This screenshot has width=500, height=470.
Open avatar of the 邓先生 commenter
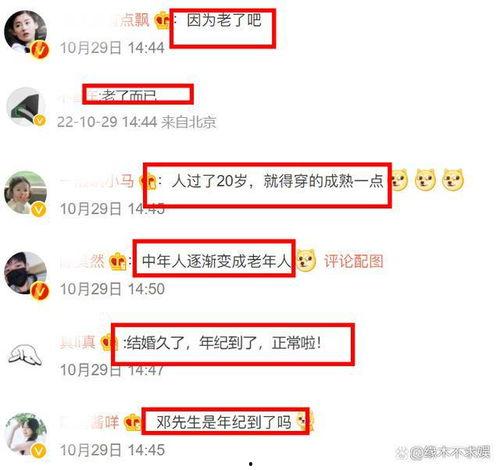coord(26,434)
